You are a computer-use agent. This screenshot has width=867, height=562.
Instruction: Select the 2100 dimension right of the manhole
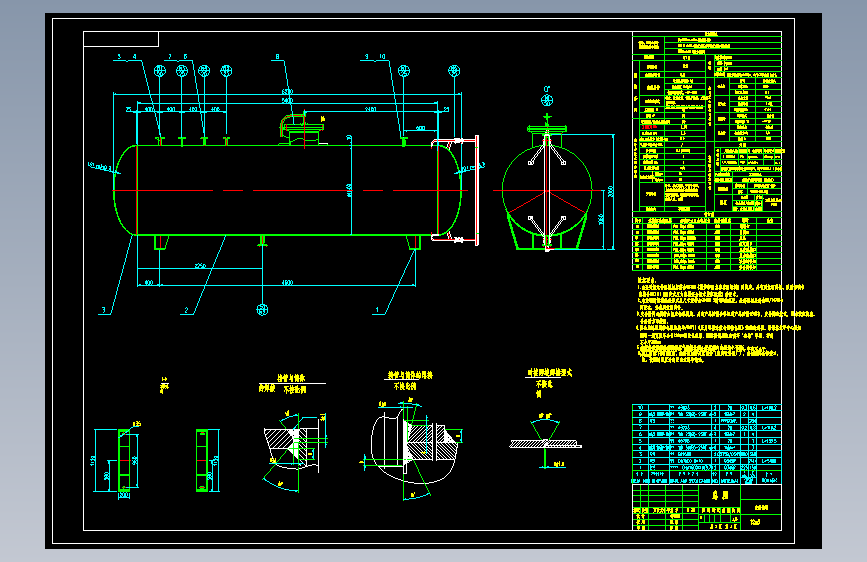pos(370,109)
